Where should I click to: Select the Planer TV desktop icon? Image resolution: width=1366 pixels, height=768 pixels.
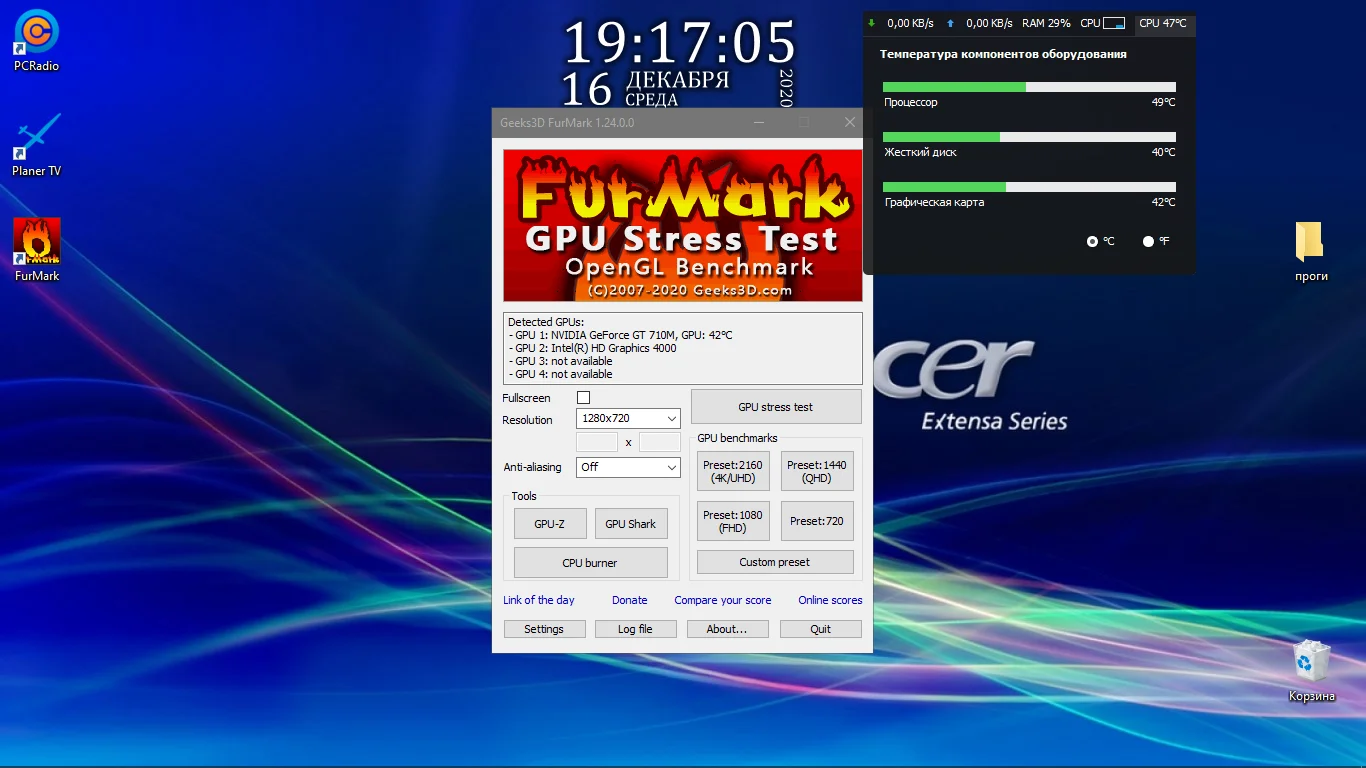[x=36, y=145]
